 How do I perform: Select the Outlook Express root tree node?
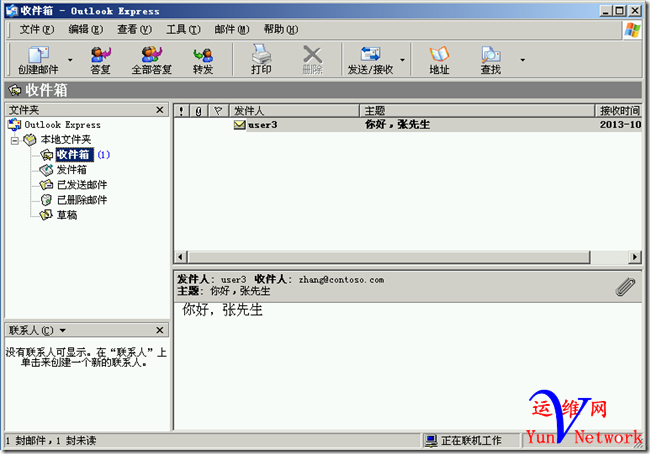(62, 124)
